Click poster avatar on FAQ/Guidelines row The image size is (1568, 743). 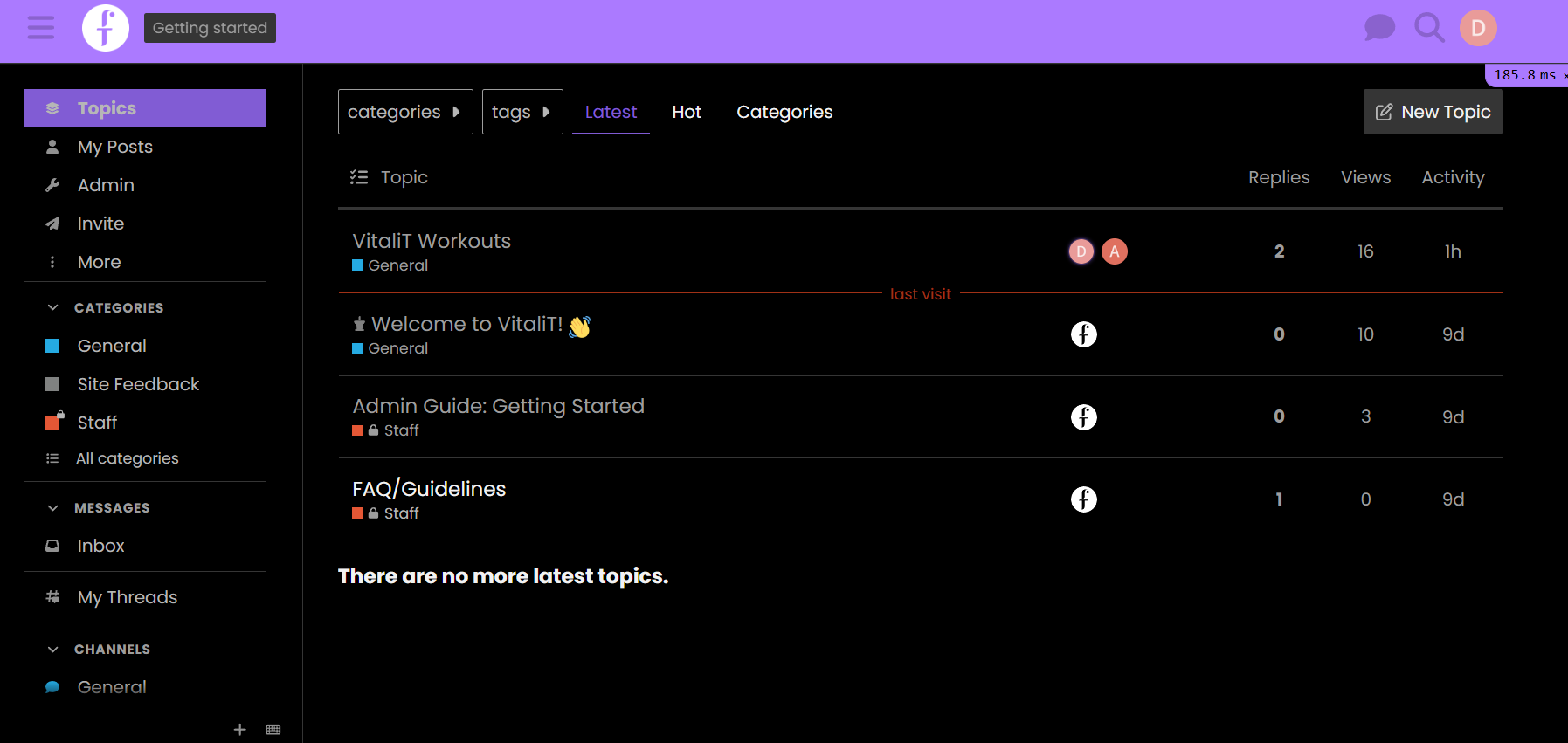click(1083, 499)
